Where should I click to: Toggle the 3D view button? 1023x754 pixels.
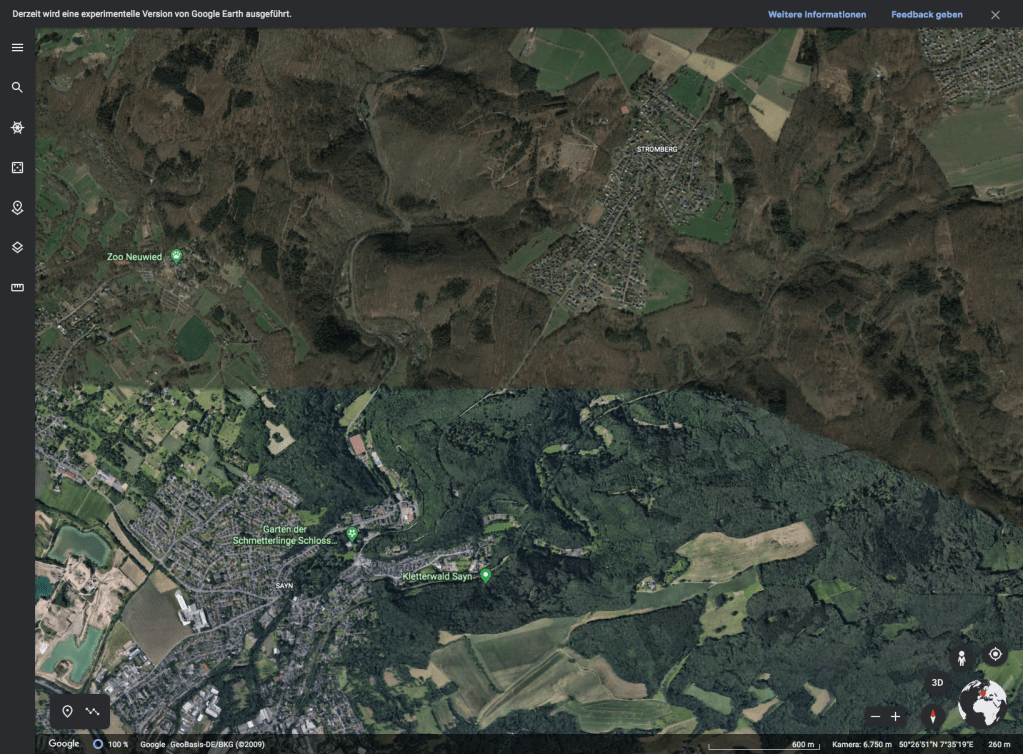937,683
